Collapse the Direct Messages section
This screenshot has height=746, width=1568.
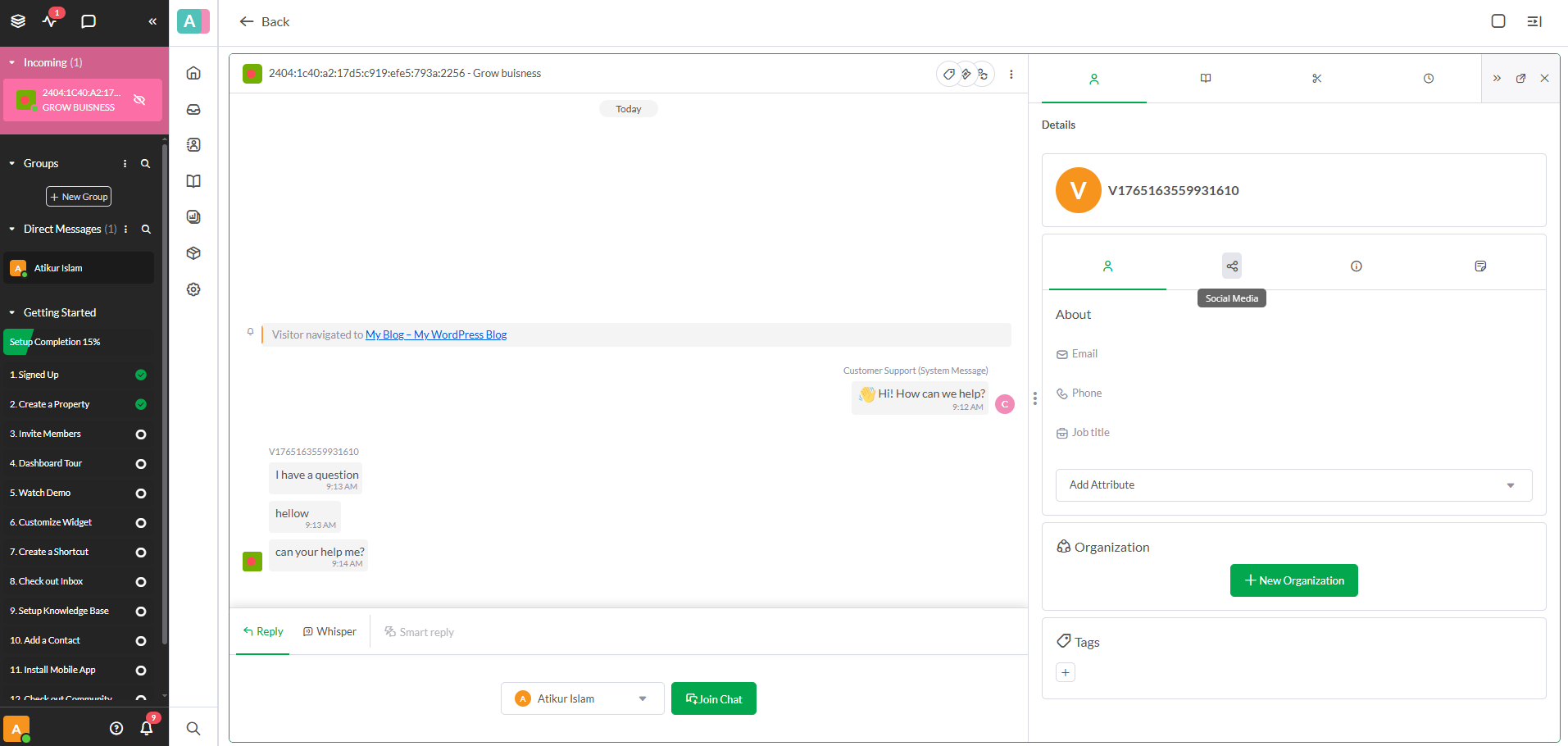click(12, 230)
